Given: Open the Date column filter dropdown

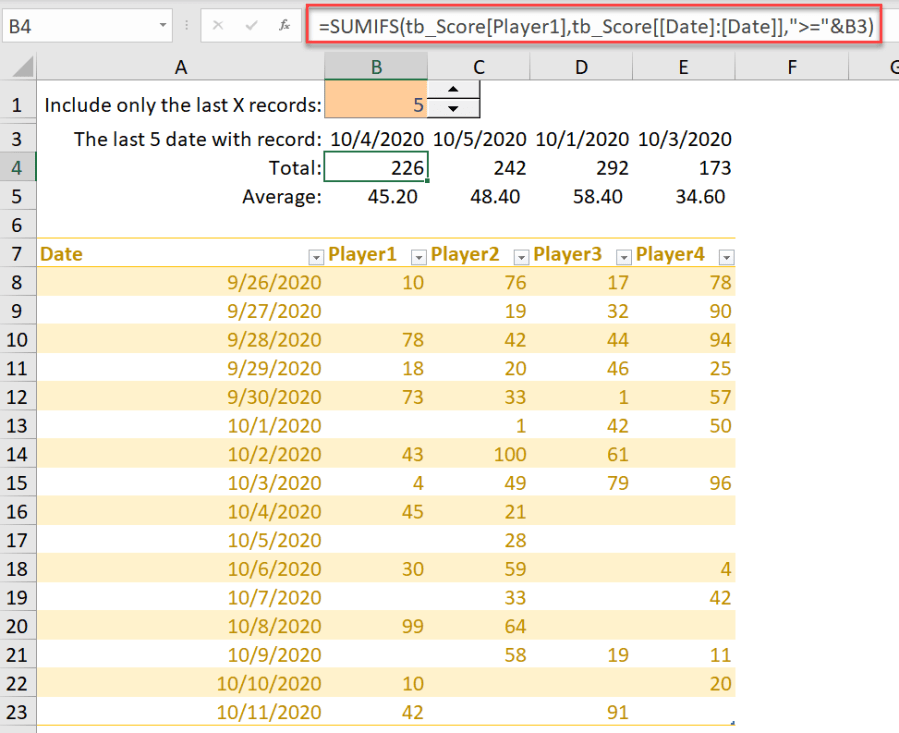Looking at the screenshot, I should 316,256.
